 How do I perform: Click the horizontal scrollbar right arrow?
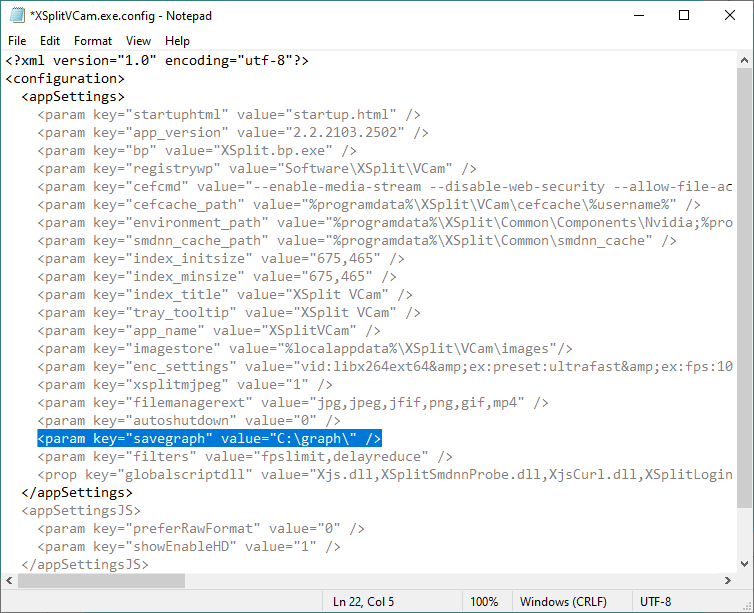[728, 581]
